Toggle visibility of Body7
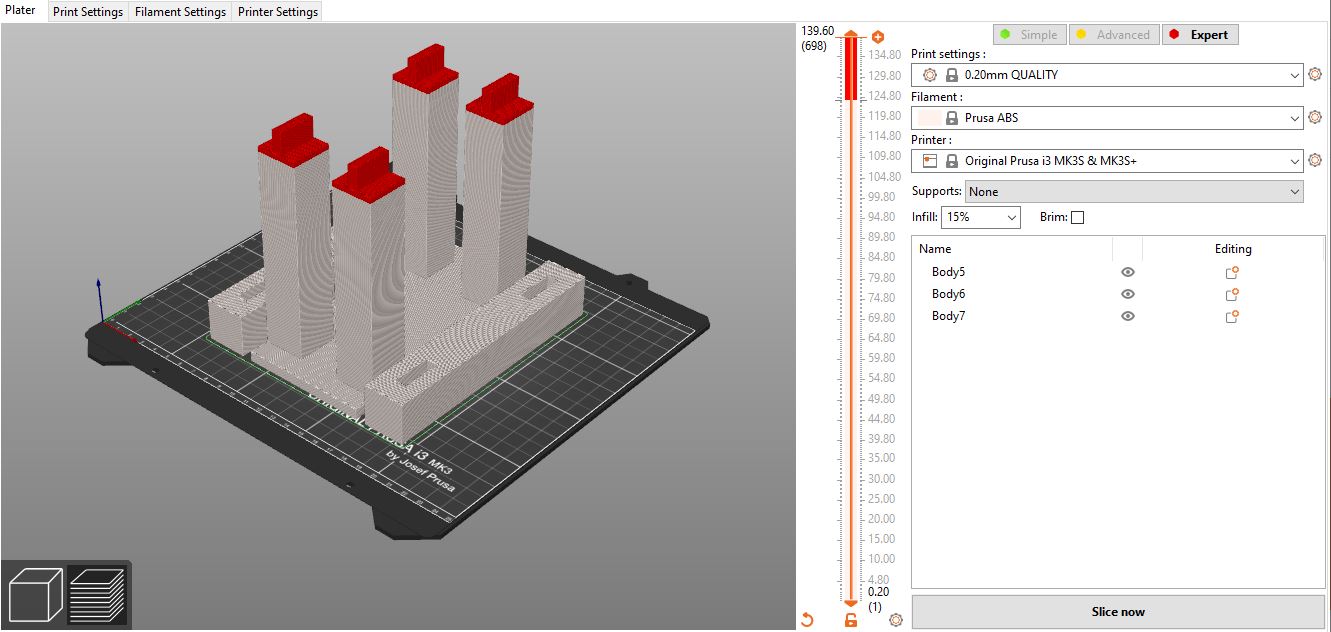The width and height of the screenshot is (1331, 632). point(1128,316)
